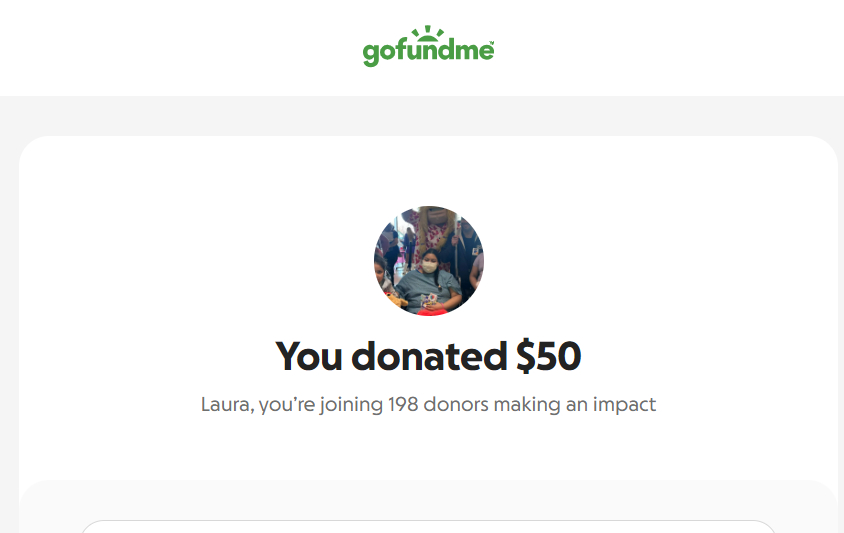Click the green sunburst above the gofundme wordmark

point(428,33)
